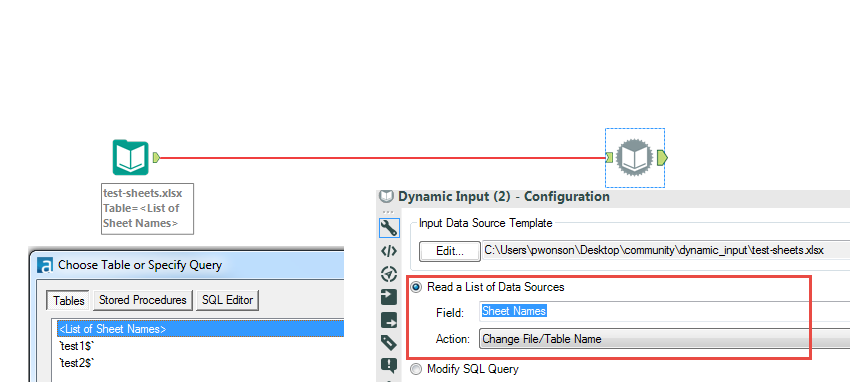The height and width of the screenshot is (382, 850).
Task: Click the test-sheets.xlsx annotation under Input tool
Action: click(147, 209)
